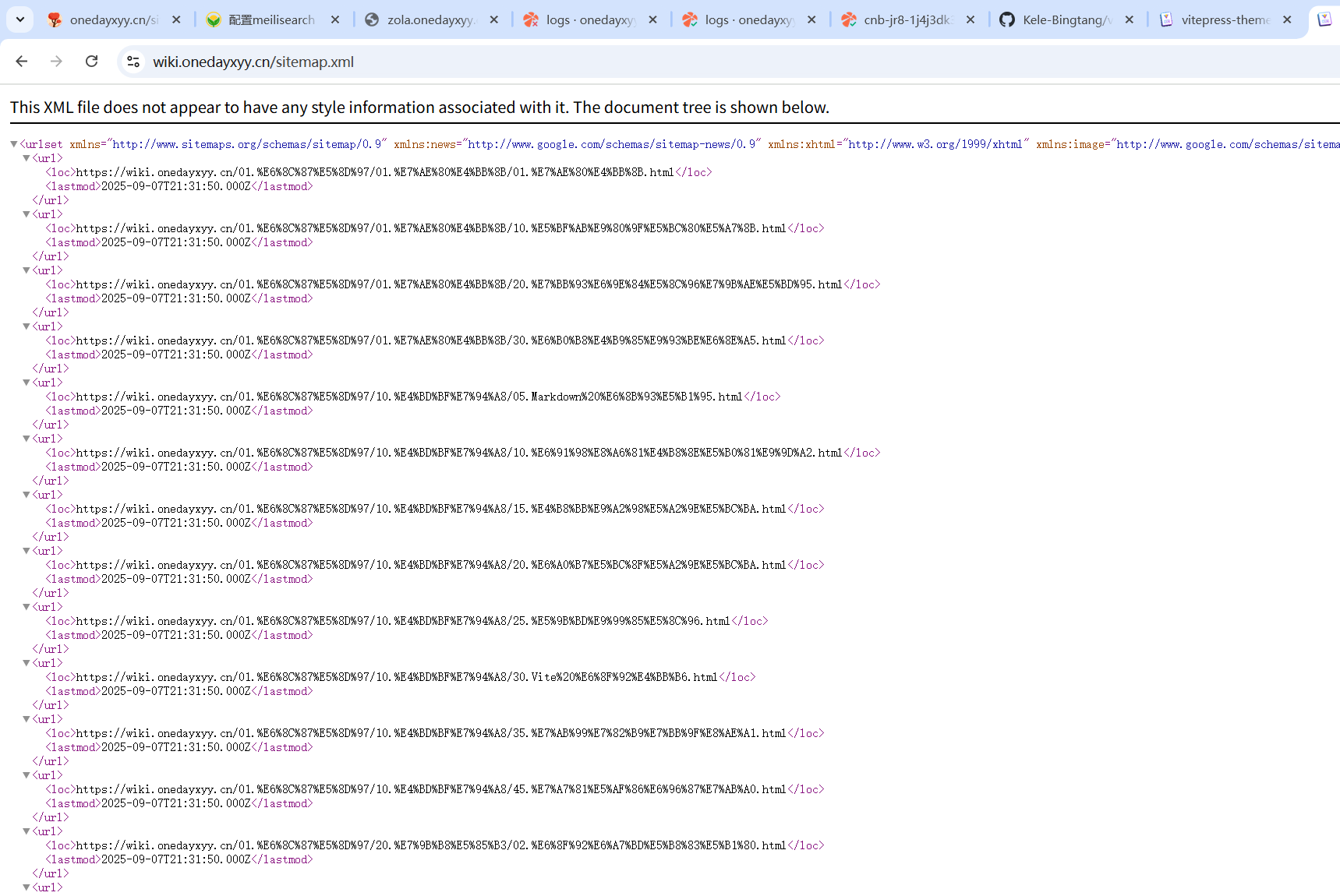Collapse the first url node
Screen dimensions: 1340x896
[27, 158]
